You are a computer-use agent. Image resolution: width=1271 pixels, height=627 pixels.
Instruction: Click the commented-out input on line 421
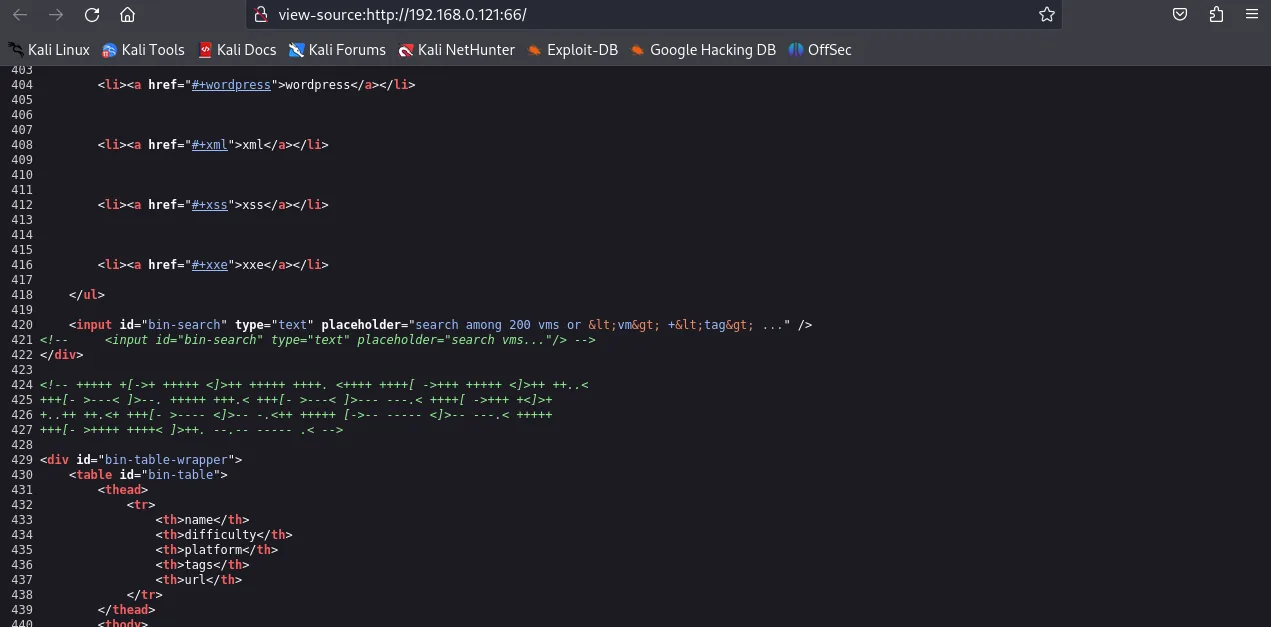point(318,340)
